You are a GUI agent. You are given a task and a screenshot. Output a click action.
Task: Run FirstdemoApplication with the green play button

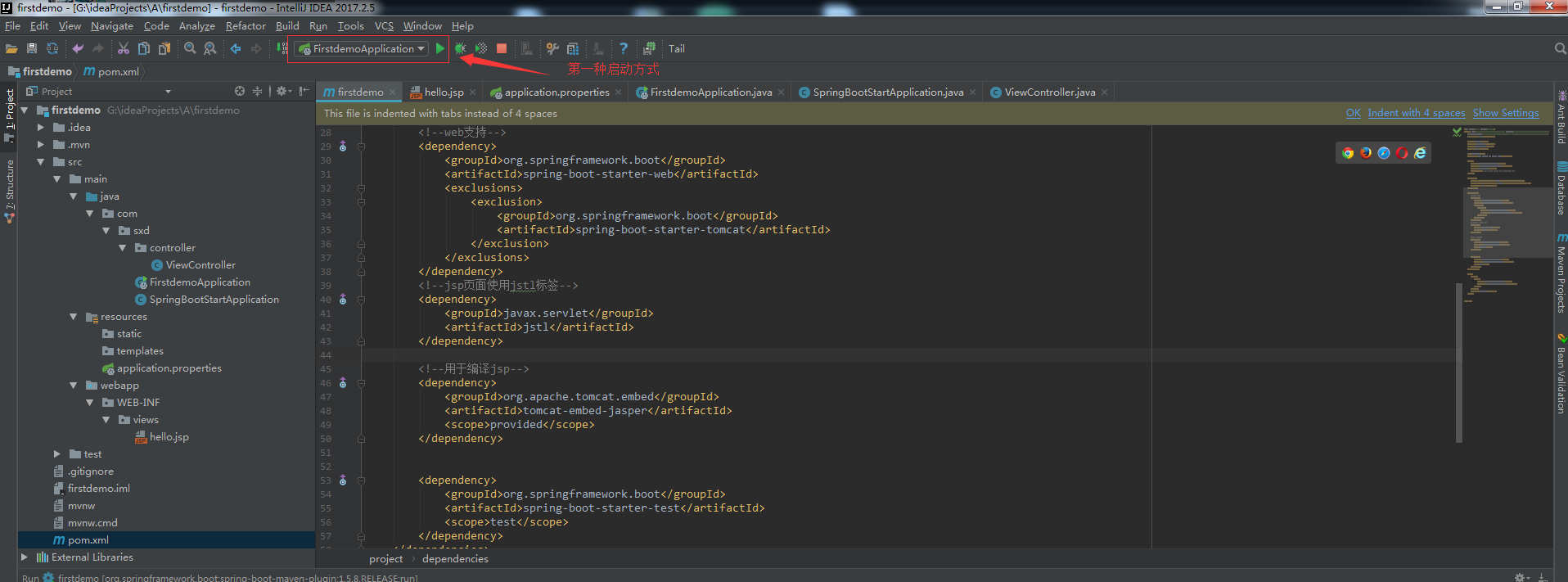440,49
